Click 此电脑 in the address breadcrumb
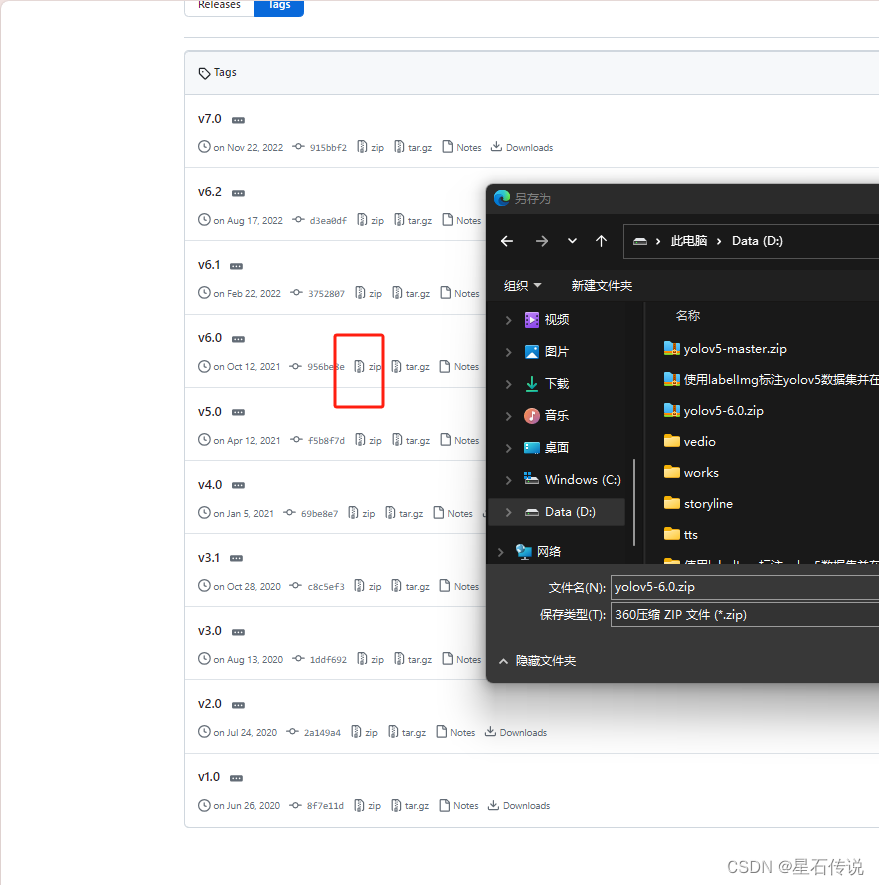The height and width of the screenshot is (885, 879). pyautogui.click(x=689, y=241)
